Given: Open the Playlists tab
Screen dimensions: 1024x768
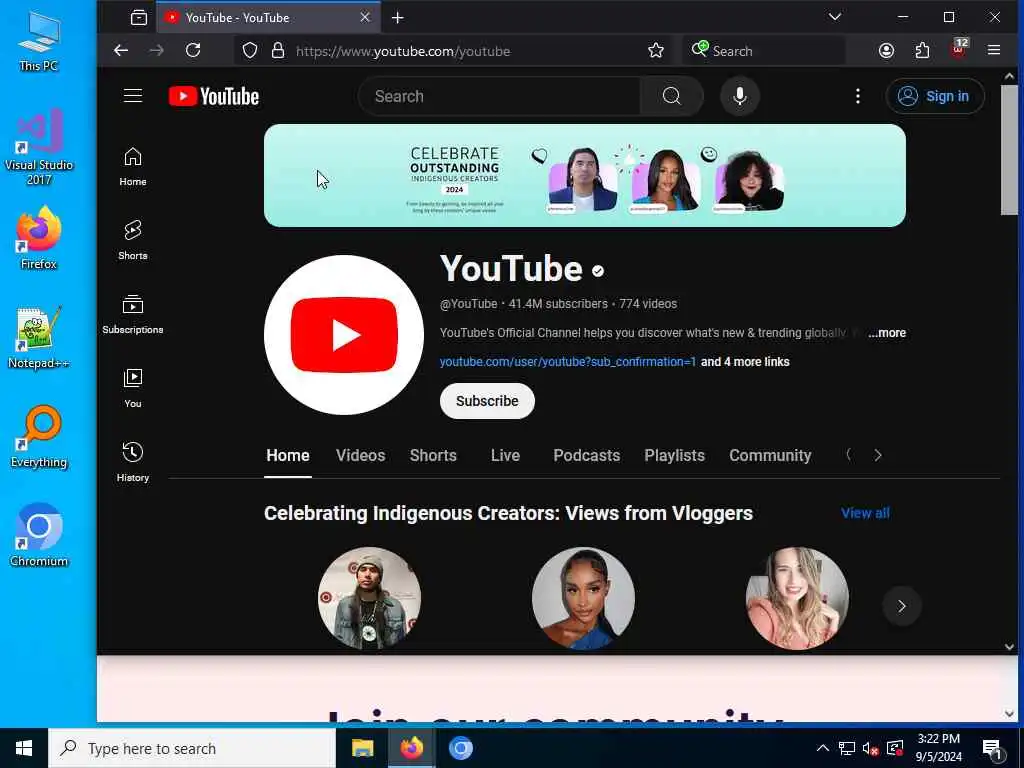Looking at the screenshot, I should 675,455.
